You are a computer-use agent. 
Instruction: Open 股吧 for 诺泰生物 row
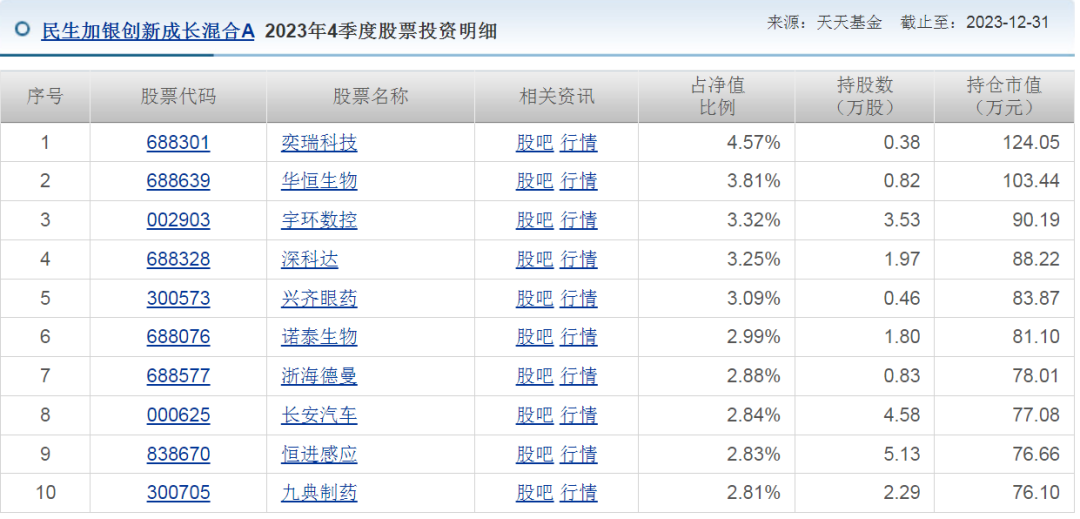click(534, 337)
